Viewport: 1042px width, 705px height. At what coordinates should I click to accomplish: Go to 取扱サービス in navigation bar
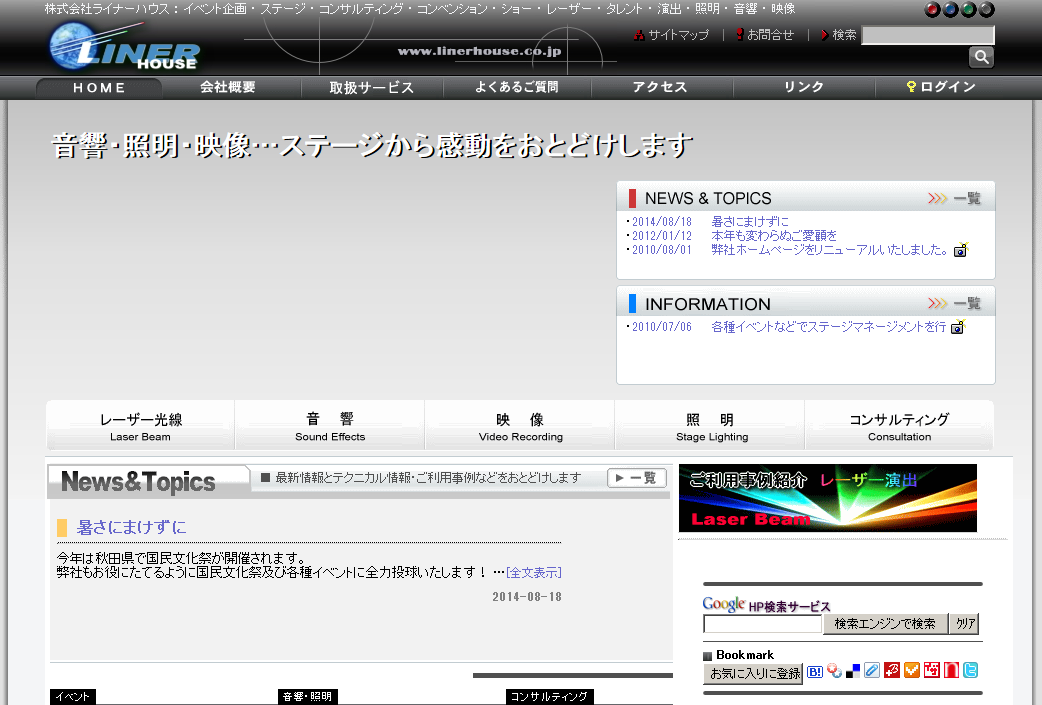tap(371, 88)
